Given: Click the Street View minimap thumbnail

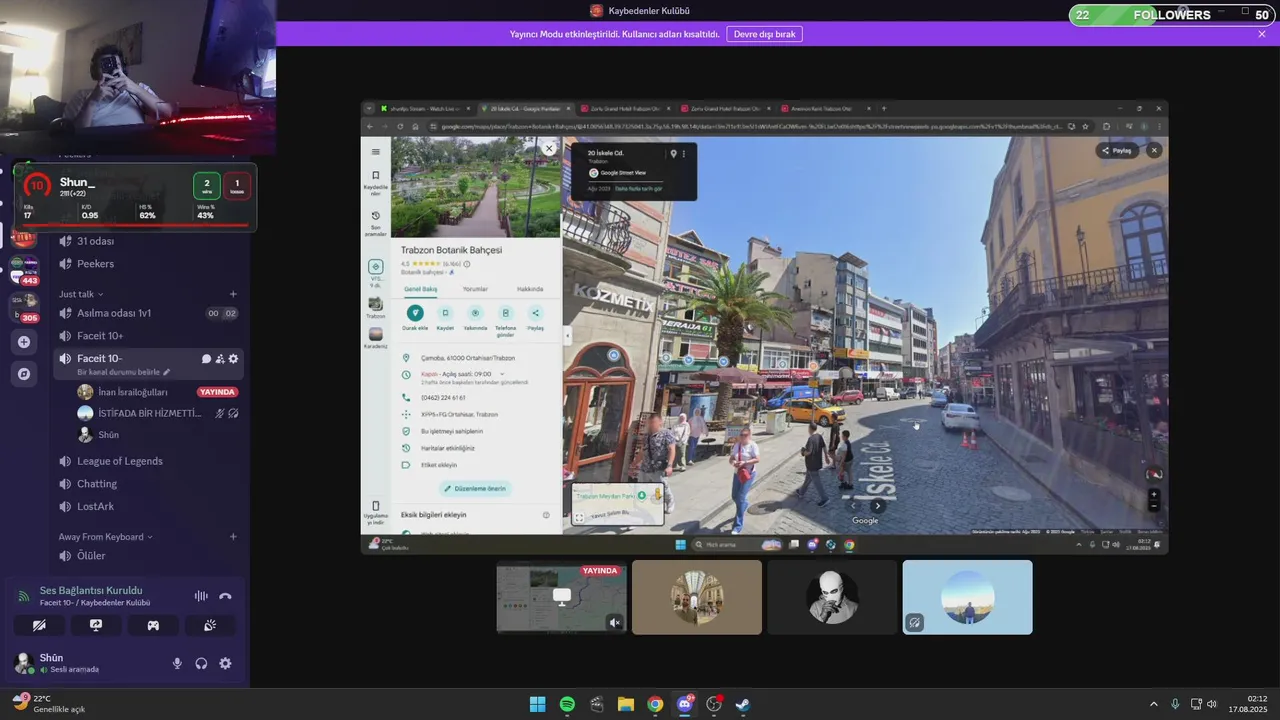Looking at the screenshot, I should (617, 504).
